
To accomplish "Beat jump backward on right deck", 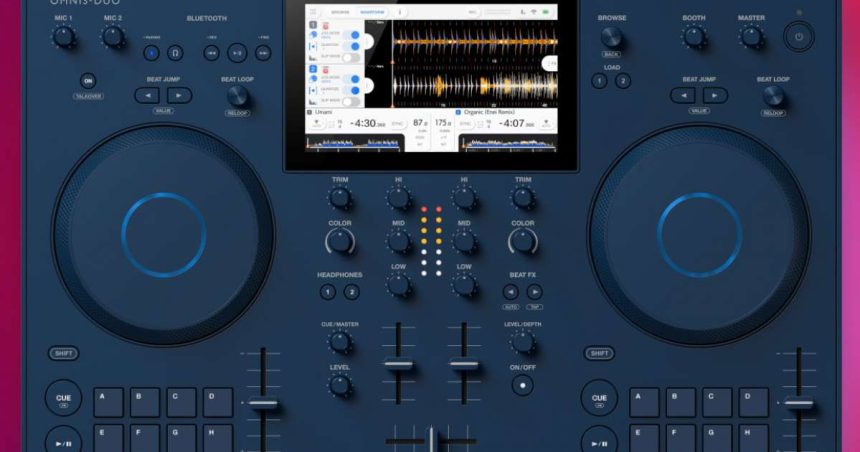I will click(x=683, y=95).
